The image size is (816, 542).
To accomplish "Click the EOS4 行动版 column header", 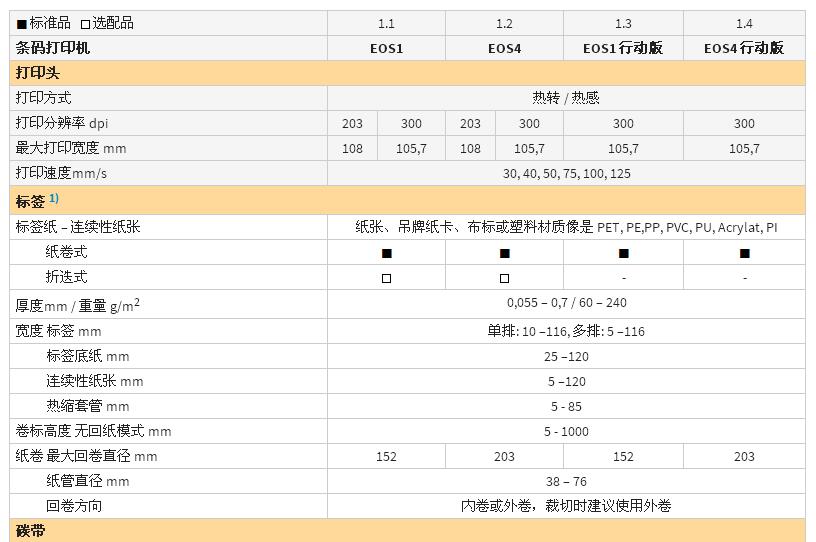I will 744,48.
